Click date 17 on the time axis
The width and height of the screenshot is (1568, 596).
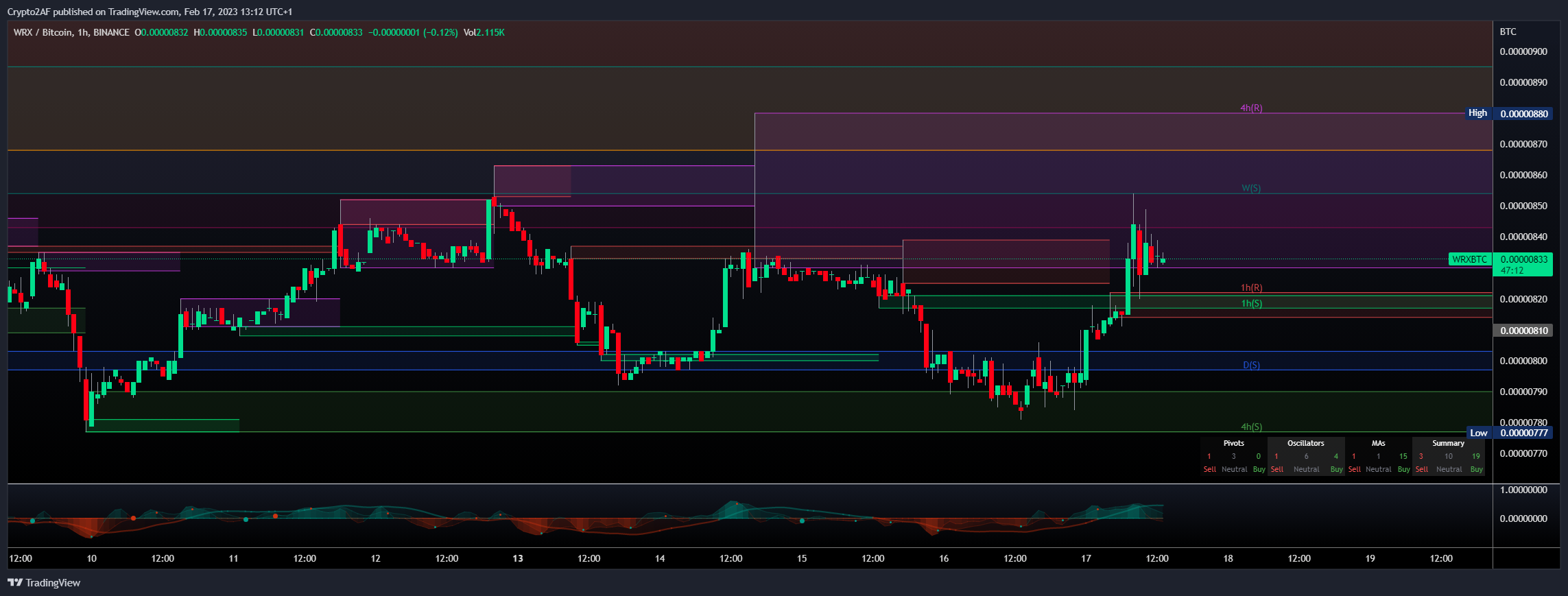[x=1086, y=558]
